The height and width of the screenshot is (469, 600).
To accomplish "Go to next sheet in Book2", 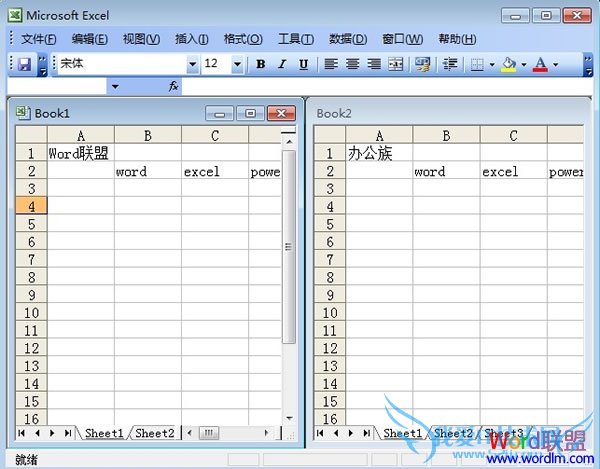I will (x=351, y=433).
